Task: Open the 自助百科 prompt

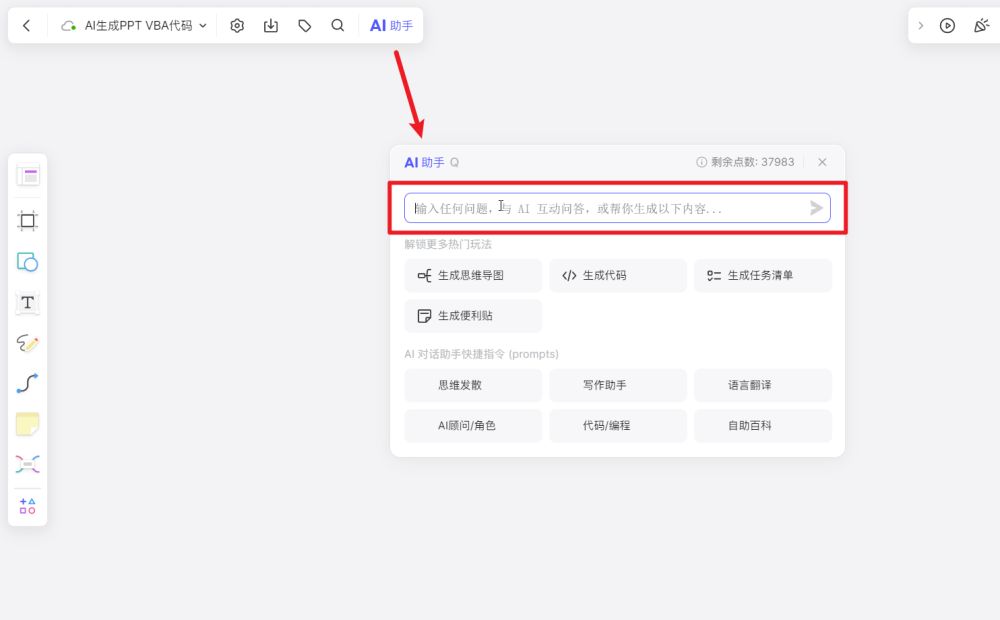Action: (762, 425)
